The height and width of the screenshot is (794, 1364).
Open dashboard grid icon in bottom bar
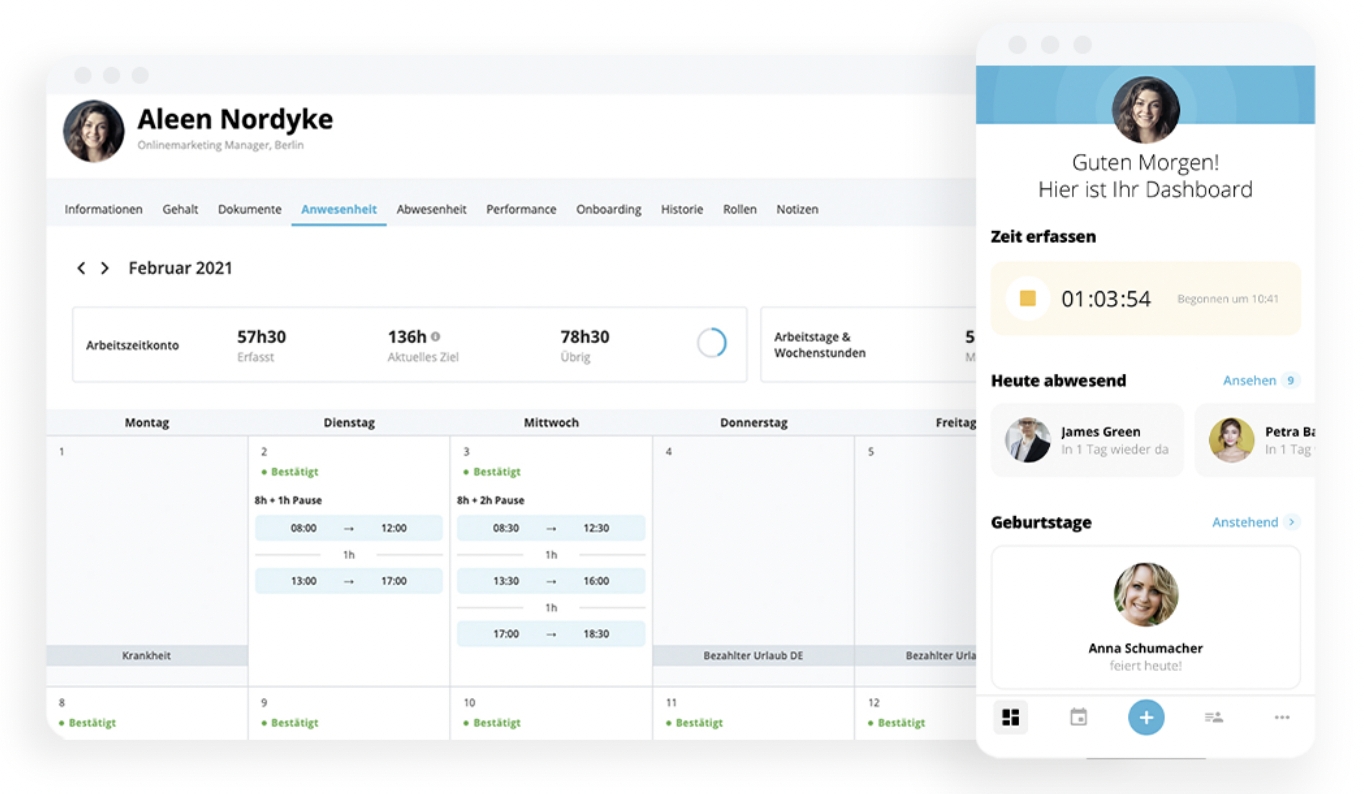coord(1011,717)
